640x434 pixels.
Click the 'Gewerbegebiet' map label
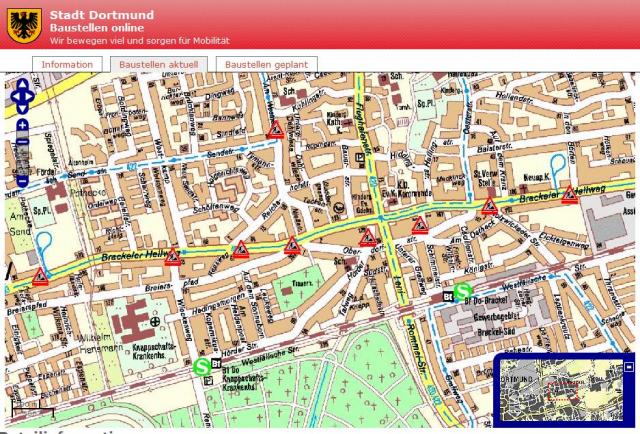point(497,316)
